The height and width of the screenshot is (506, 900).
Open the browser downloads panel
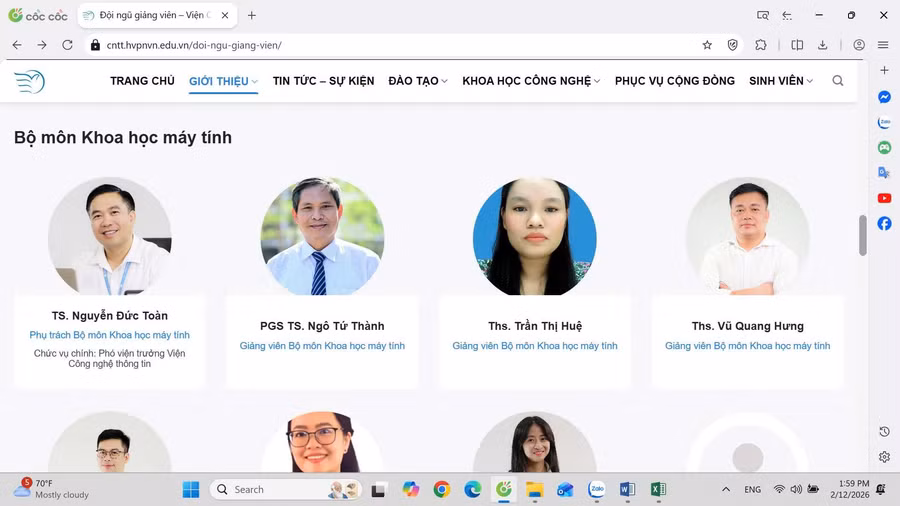(x=822, y=45)
